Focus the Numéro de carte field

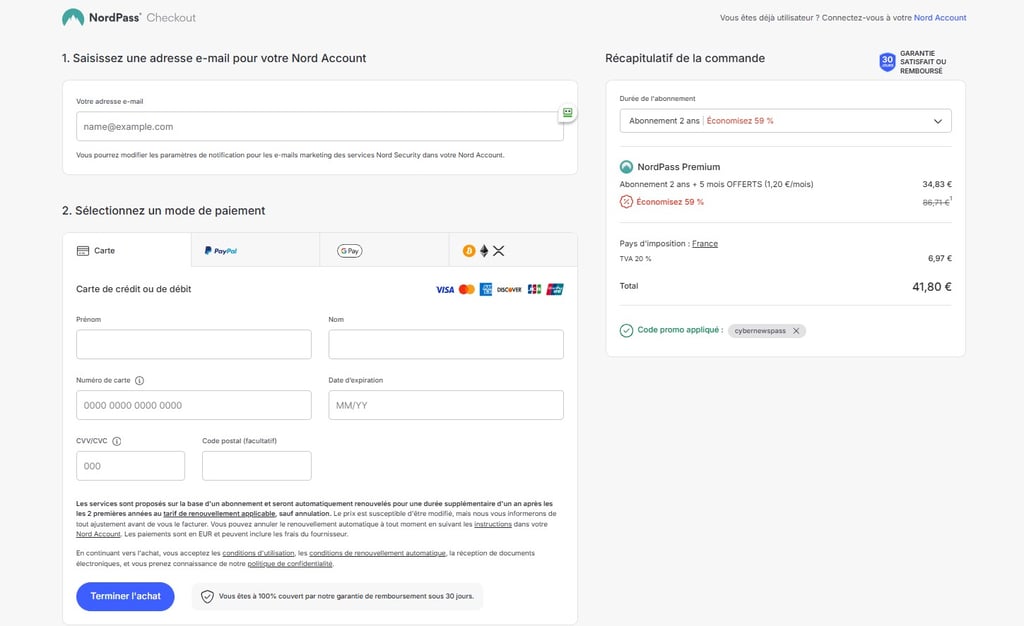[194, 405]
